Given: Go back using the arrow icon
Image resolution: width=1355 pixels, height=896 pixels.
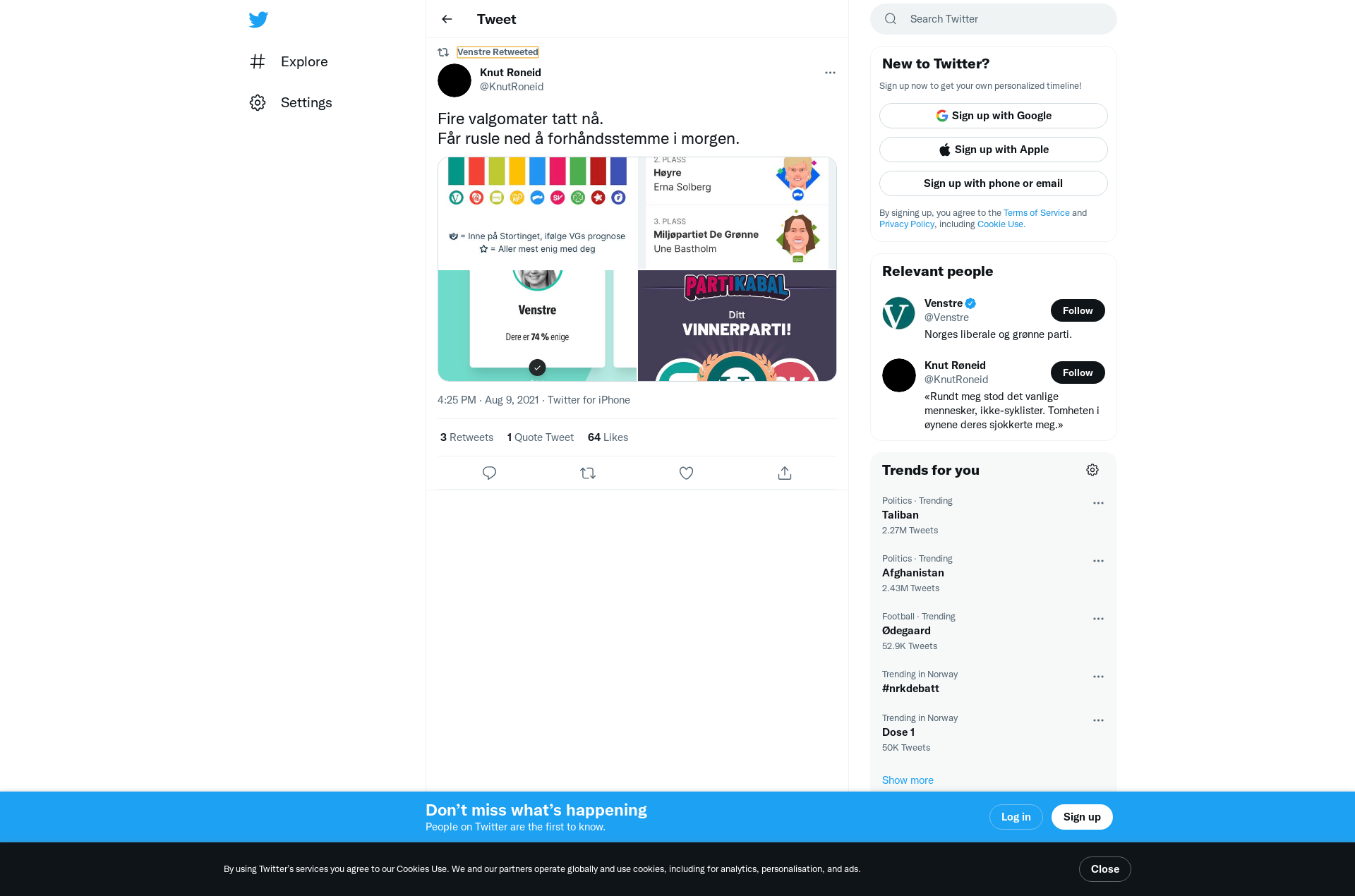Looking at the screenshot, I should [447, 19].
